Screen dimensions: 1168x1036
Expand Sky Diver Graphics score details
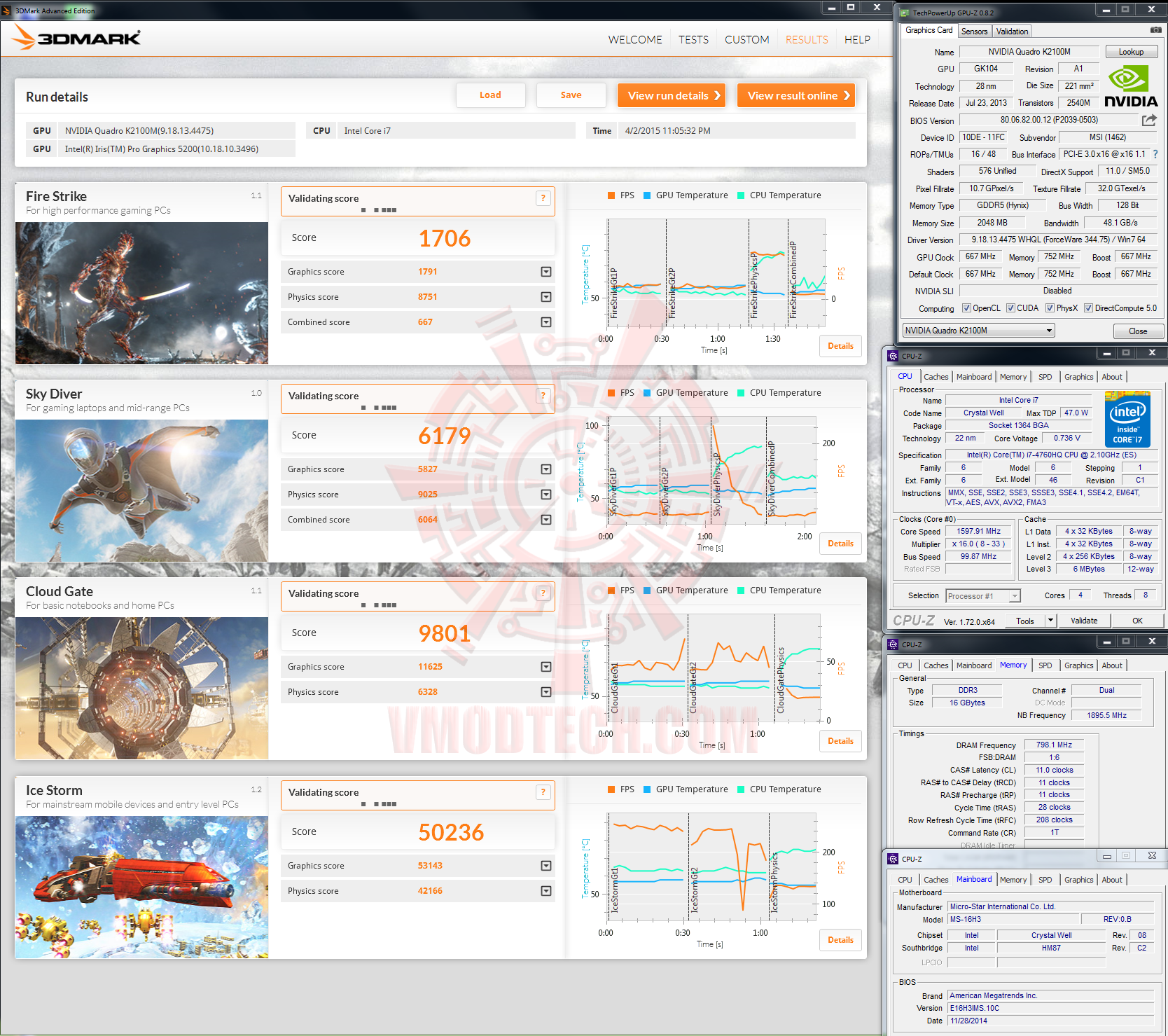click(x=546, y=469)
